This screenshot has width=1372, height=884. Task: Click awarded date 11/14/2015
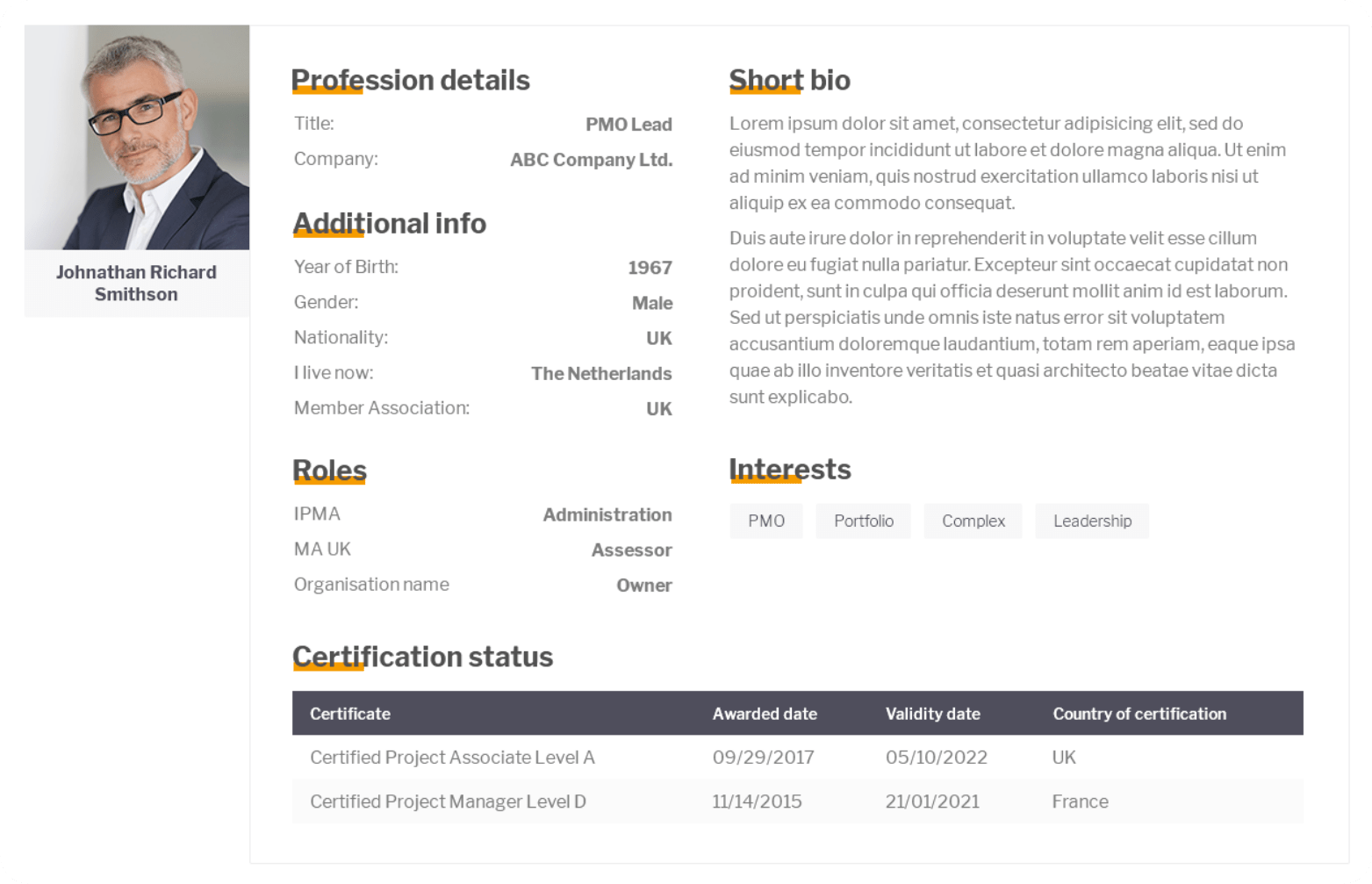757,801
